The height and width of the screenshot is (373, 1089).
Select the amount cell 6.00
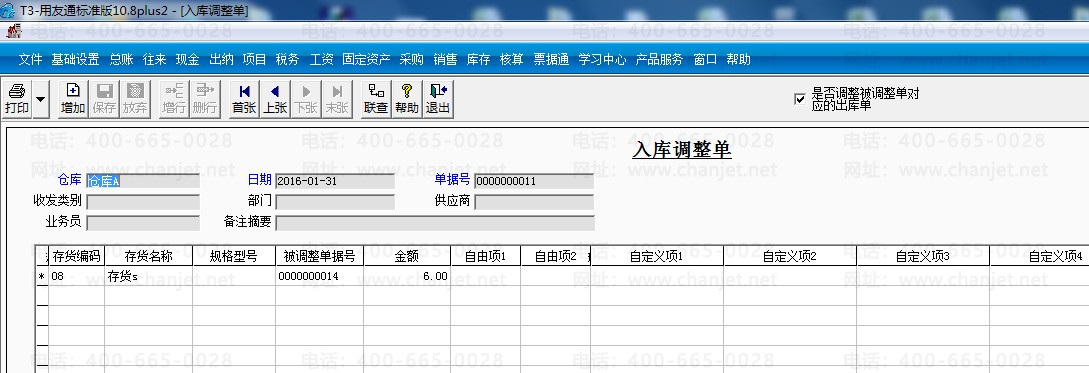tap(407, 276)
